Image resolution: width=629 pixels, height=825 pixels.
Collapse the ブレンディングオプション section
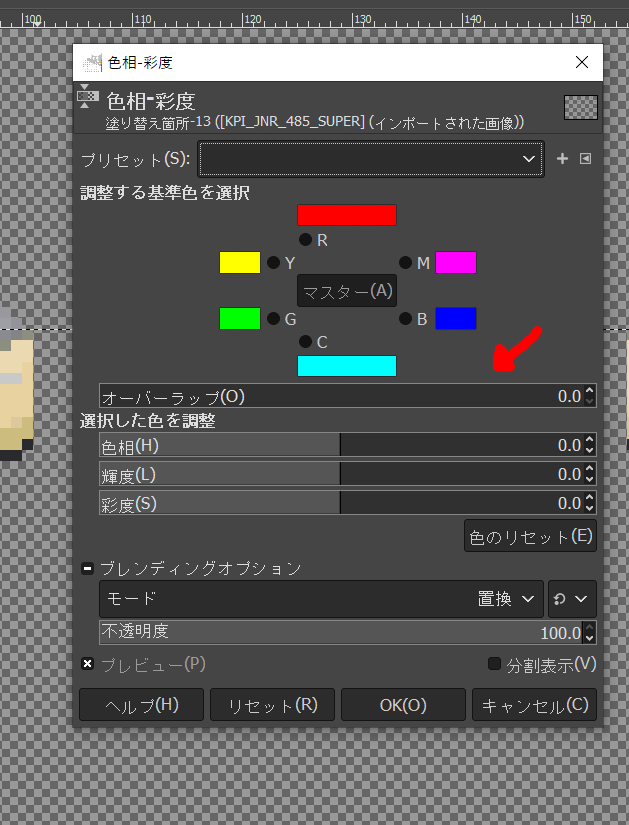tap(87, 568)
